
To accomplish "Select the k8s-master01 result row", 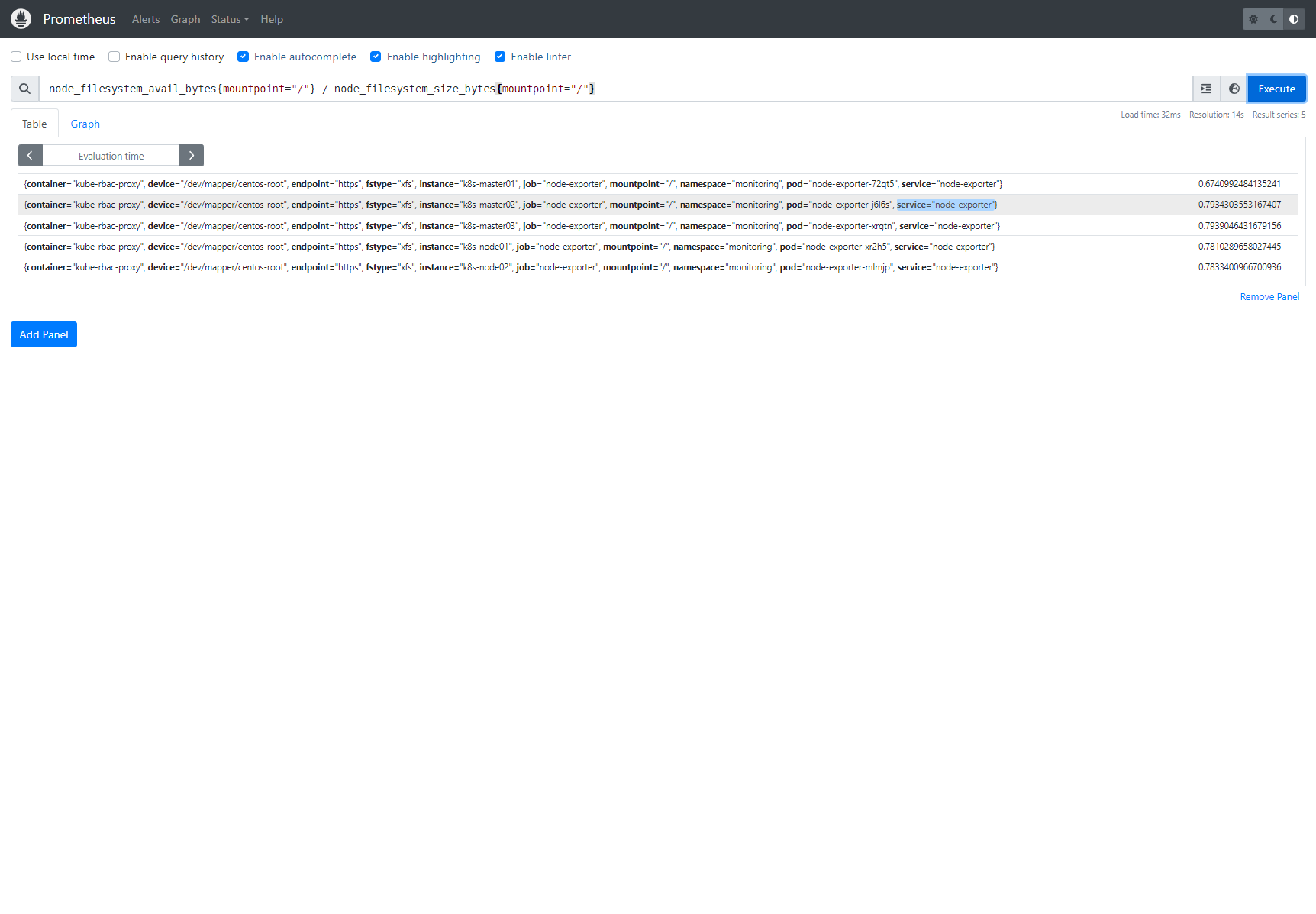I will [658, 184].
